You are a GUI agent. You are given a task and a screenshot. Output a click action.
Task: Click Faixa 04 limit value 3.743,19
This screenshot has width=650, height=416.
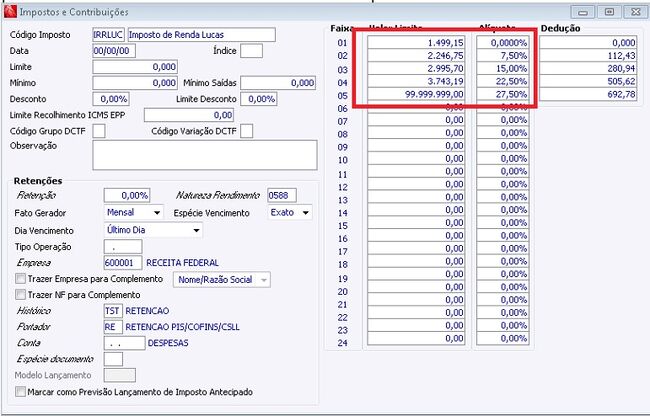416,81
